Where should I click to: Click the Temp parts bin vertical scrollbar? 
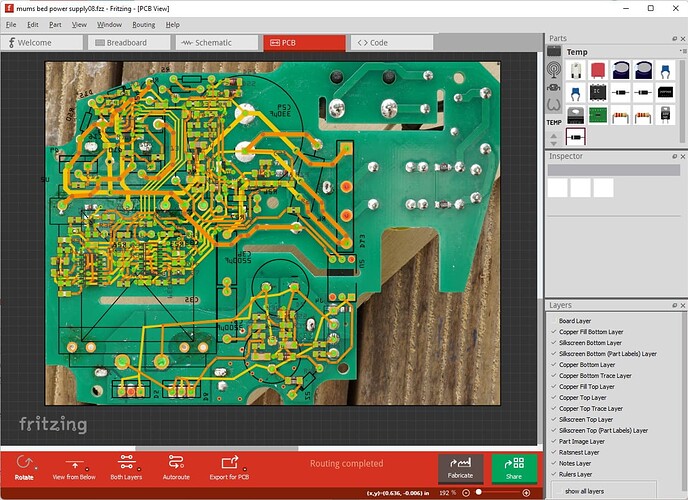coord(682,102)
